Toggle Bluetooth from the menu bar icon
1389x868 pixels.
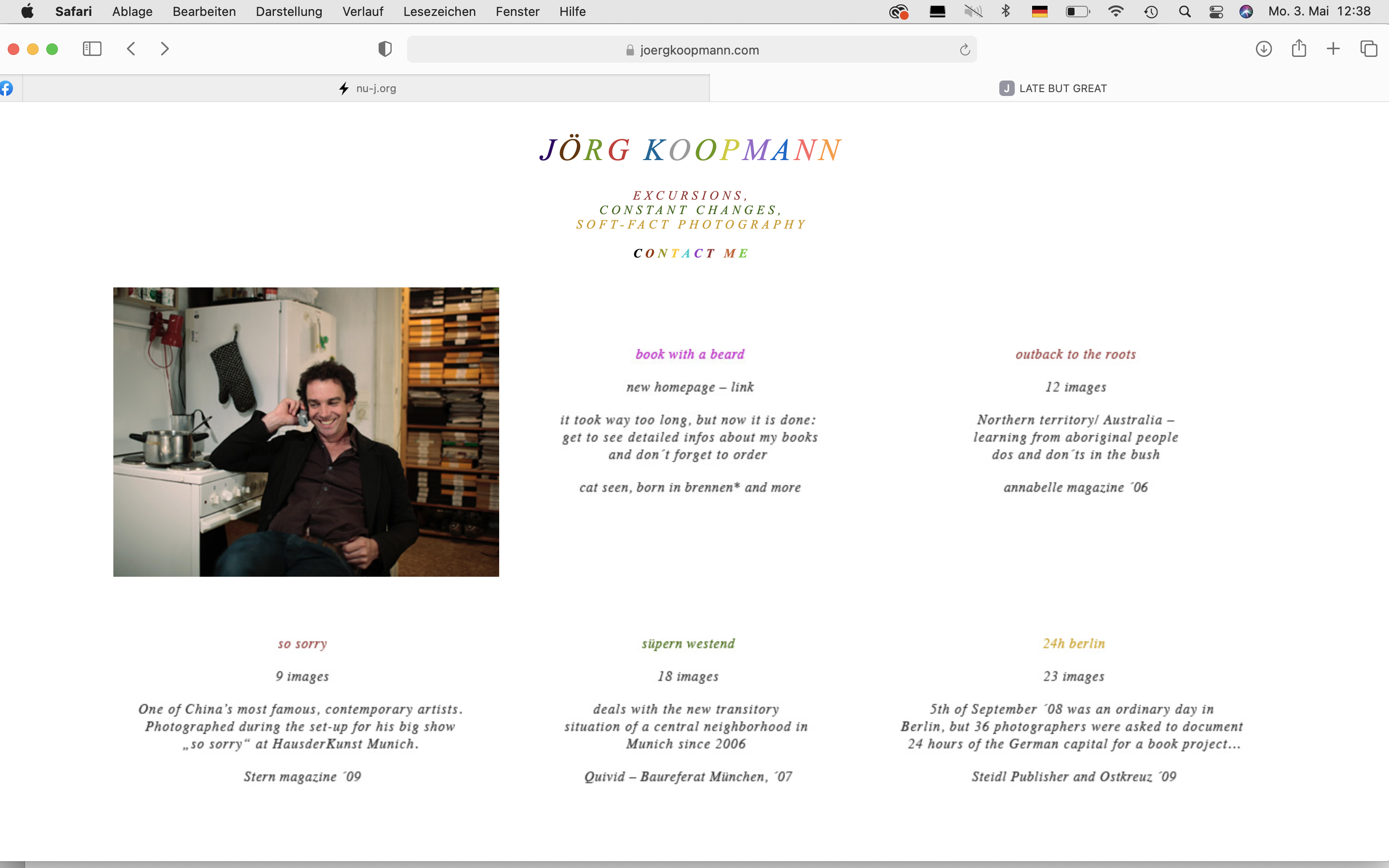click(1006, 12)
